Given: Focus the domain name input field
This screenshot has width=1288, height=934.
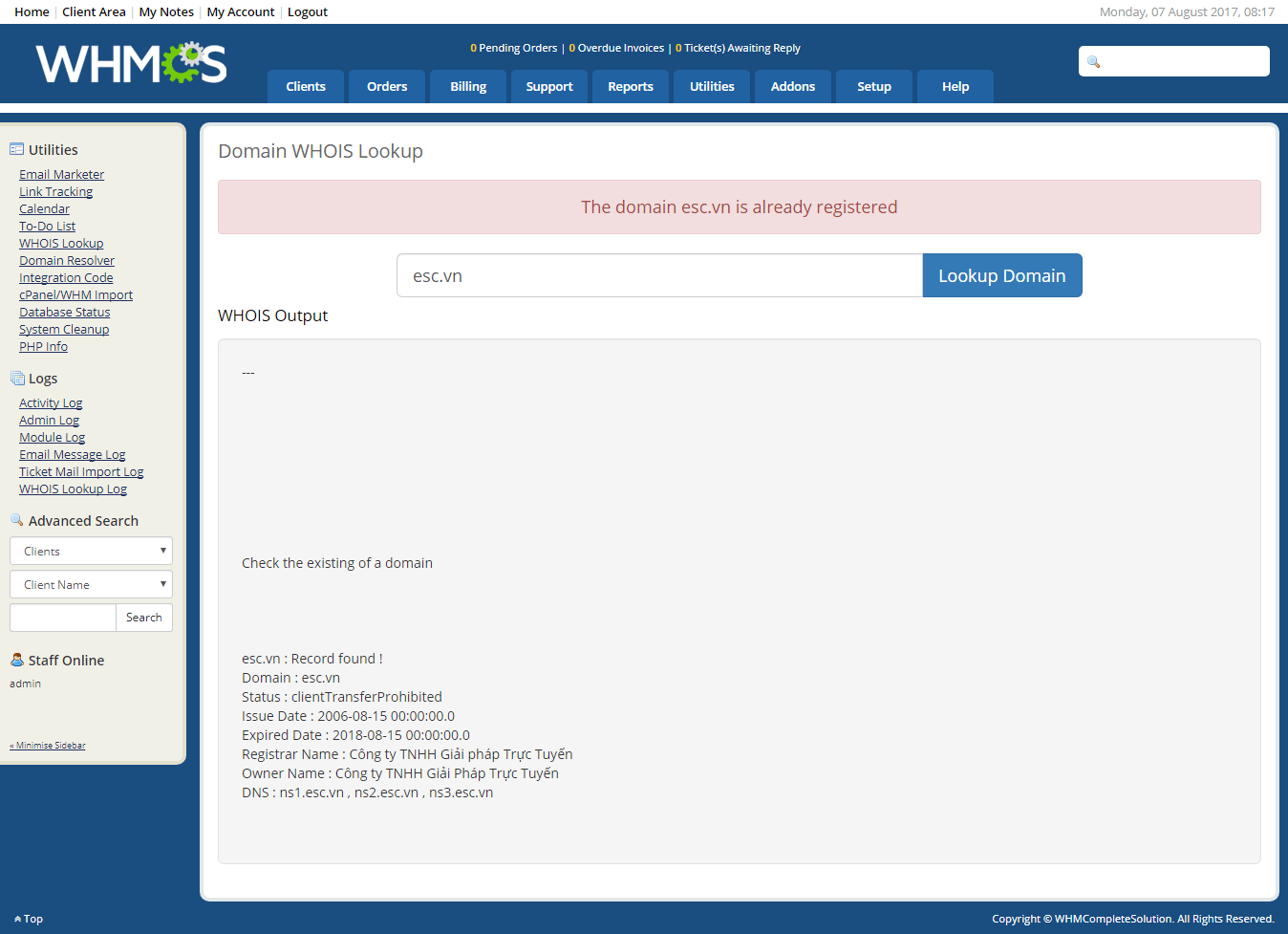Looking at the screenshot, I should coord(659,275).
